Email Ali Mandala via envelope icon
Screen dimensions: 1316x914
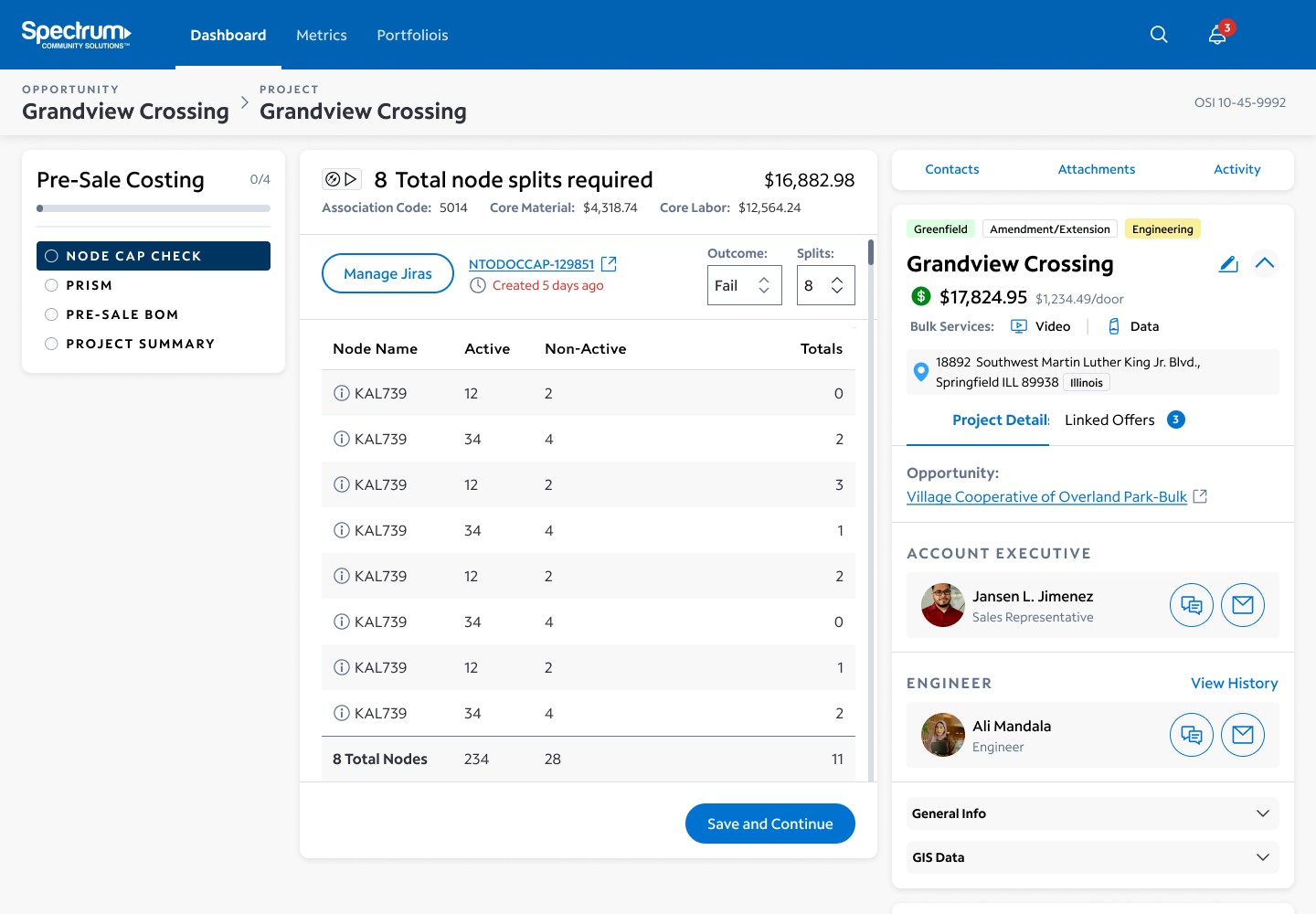click(x=1242, y=735)
